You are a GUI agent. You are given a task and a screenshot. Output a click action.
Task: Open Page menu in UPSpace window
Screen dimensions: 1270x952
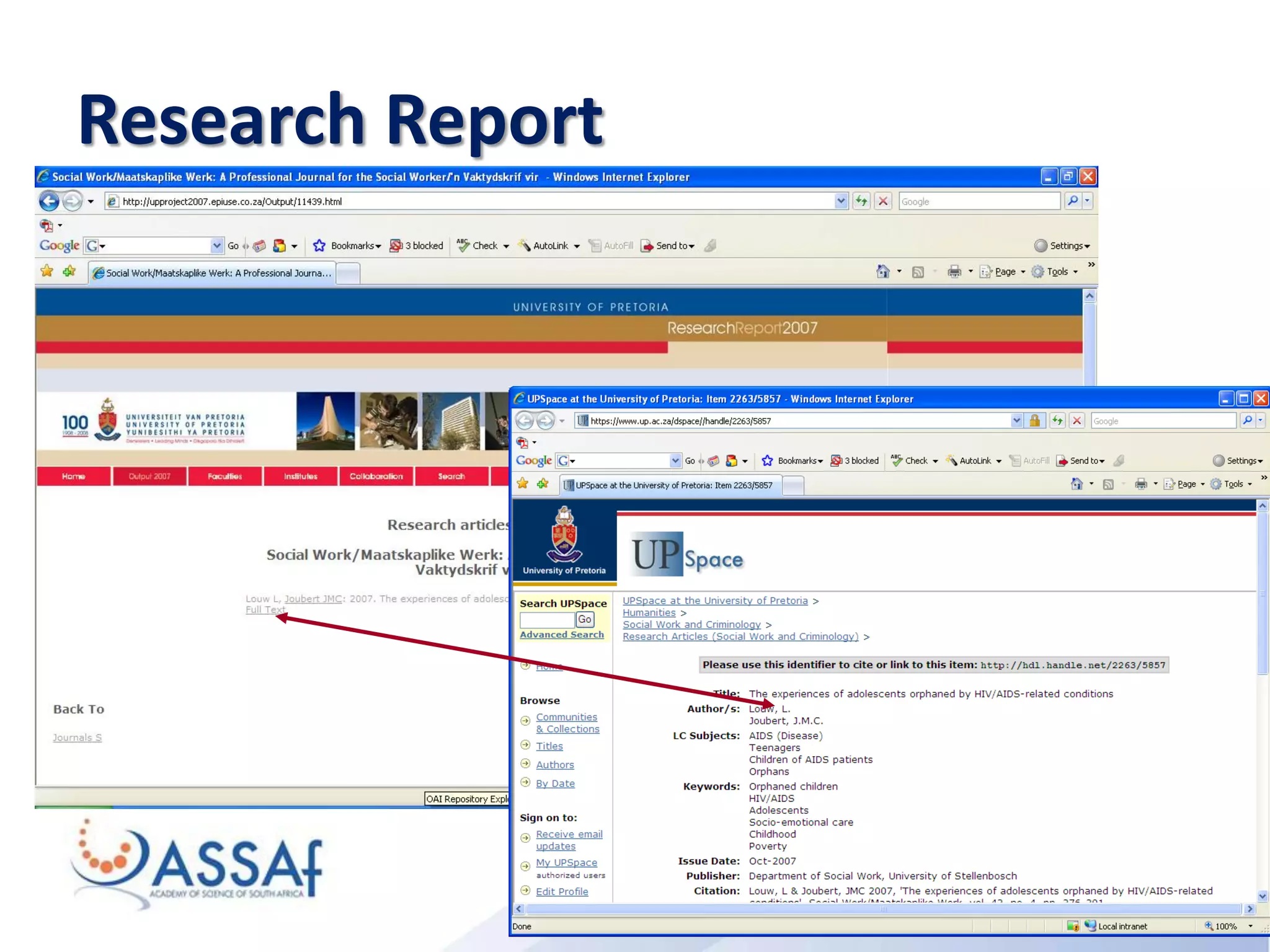click(x=1184, y=484)
